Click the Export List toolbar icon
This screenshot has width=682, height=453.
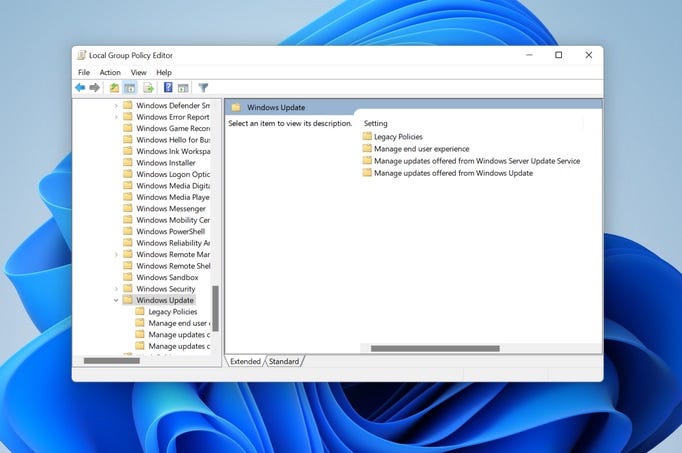coord(148,88)
